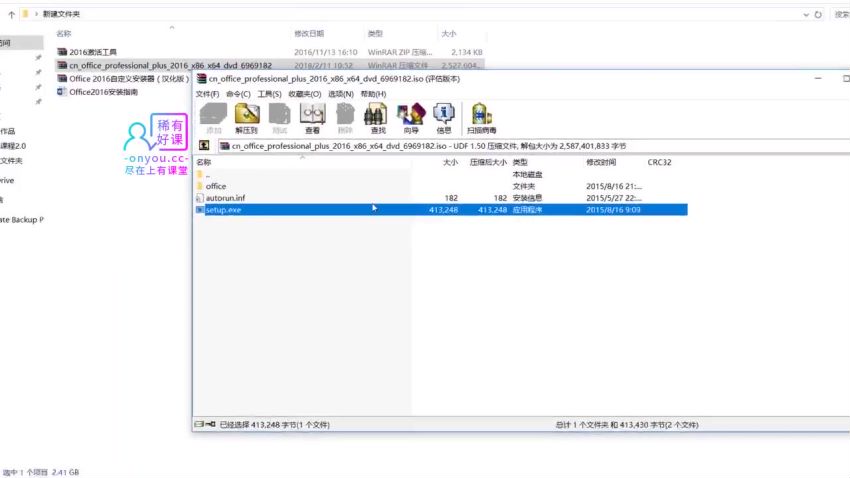Open the Commands (命令) menu

(x=238, y=94)
